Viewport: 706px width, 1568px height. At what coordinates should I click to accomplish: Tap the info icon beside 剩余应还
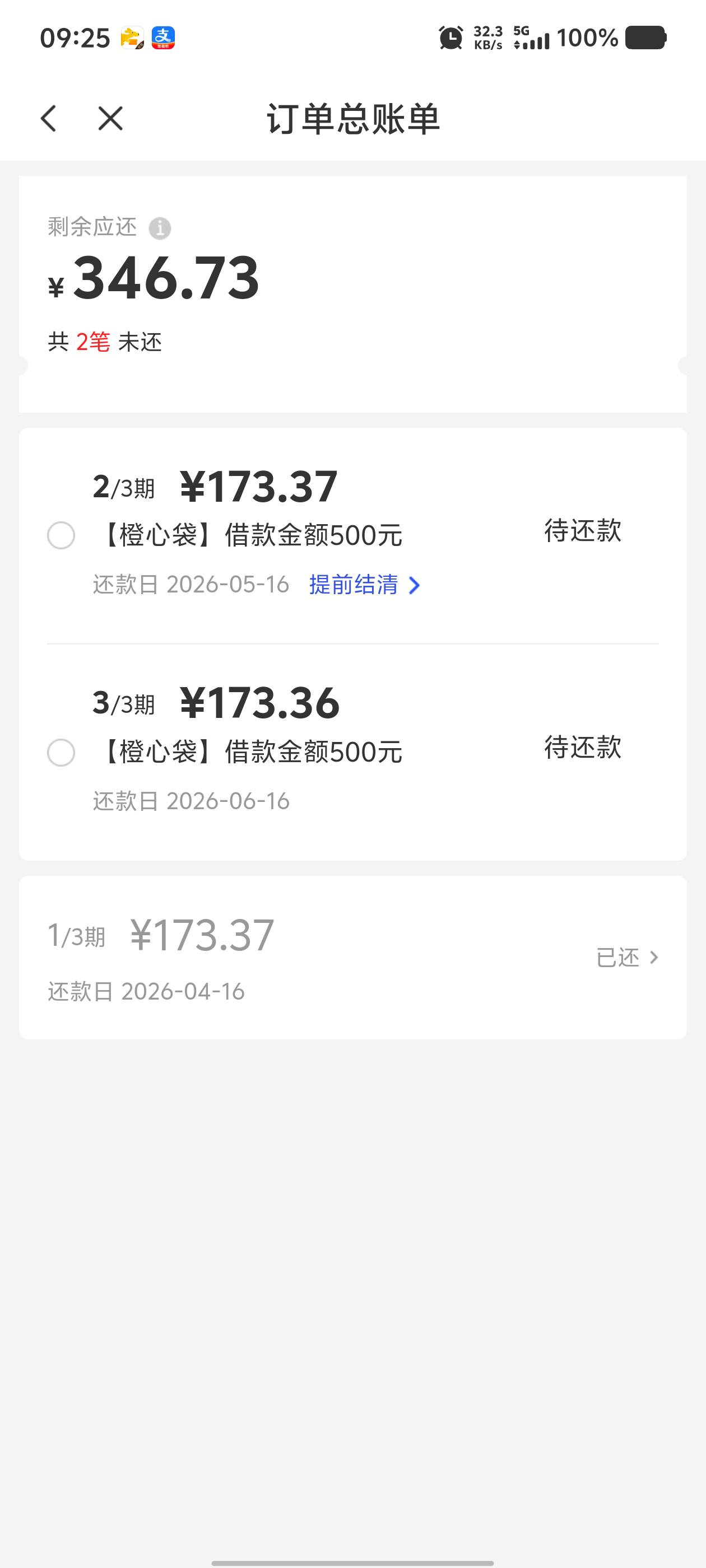tap(160, 228)
